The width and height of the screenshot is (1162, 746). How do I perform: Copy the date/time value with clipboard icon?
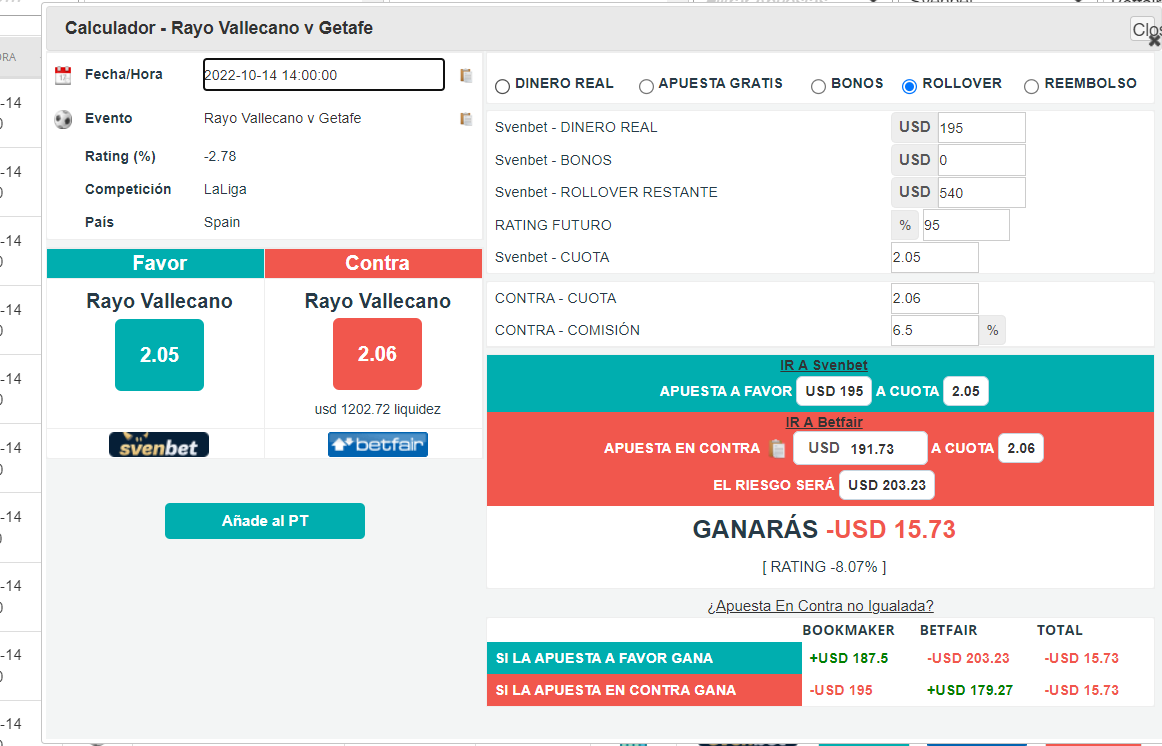click(466, 75)
